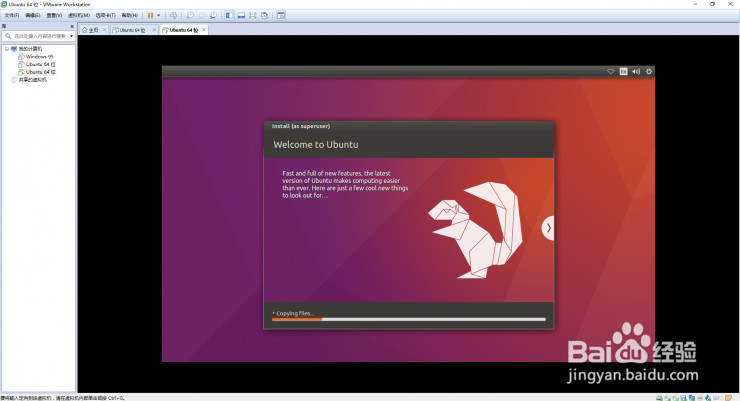Image resolution: width=740 pixels, height=401 pixels.
Task: Open Ubuntu keyboard layout indicator
Action: (x=623, y=71)
